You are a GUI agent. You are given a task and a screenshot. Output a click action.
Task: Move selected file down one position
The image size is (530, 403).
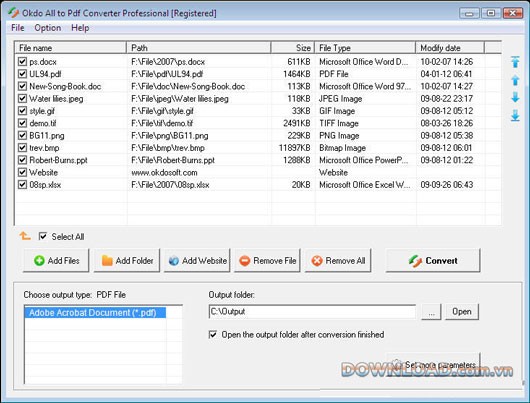click(515, 97)
